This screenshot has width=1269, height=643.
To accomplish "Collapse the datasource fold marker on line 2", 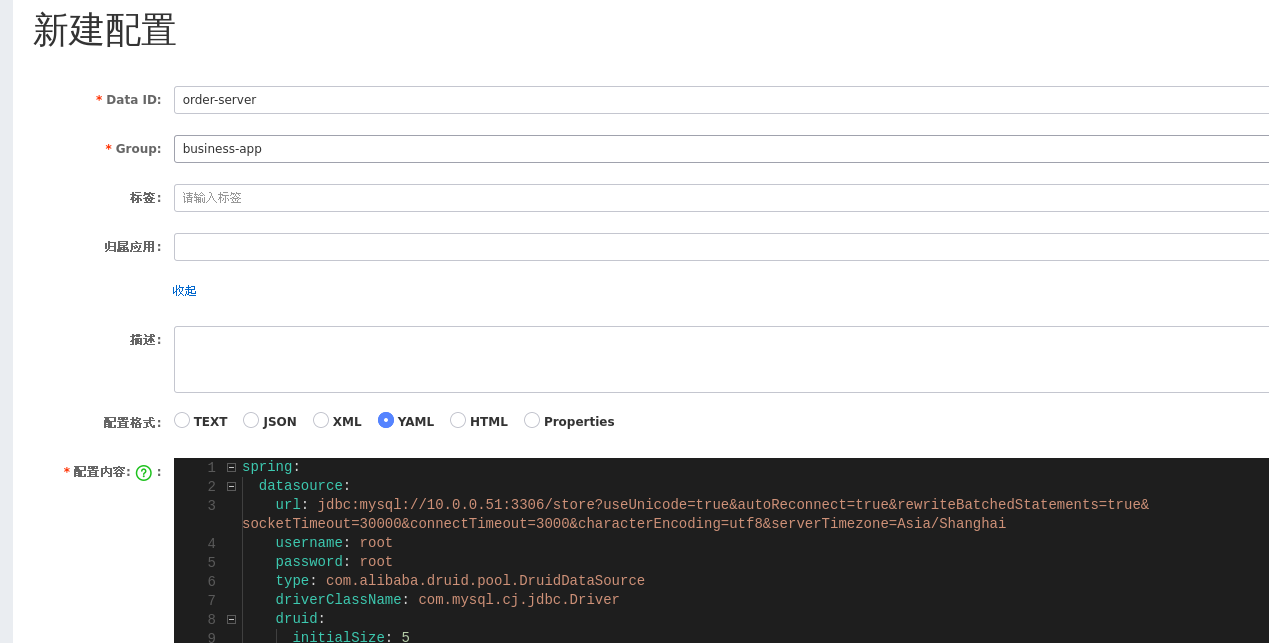I will pyautogui.click(x=231, y=486).
